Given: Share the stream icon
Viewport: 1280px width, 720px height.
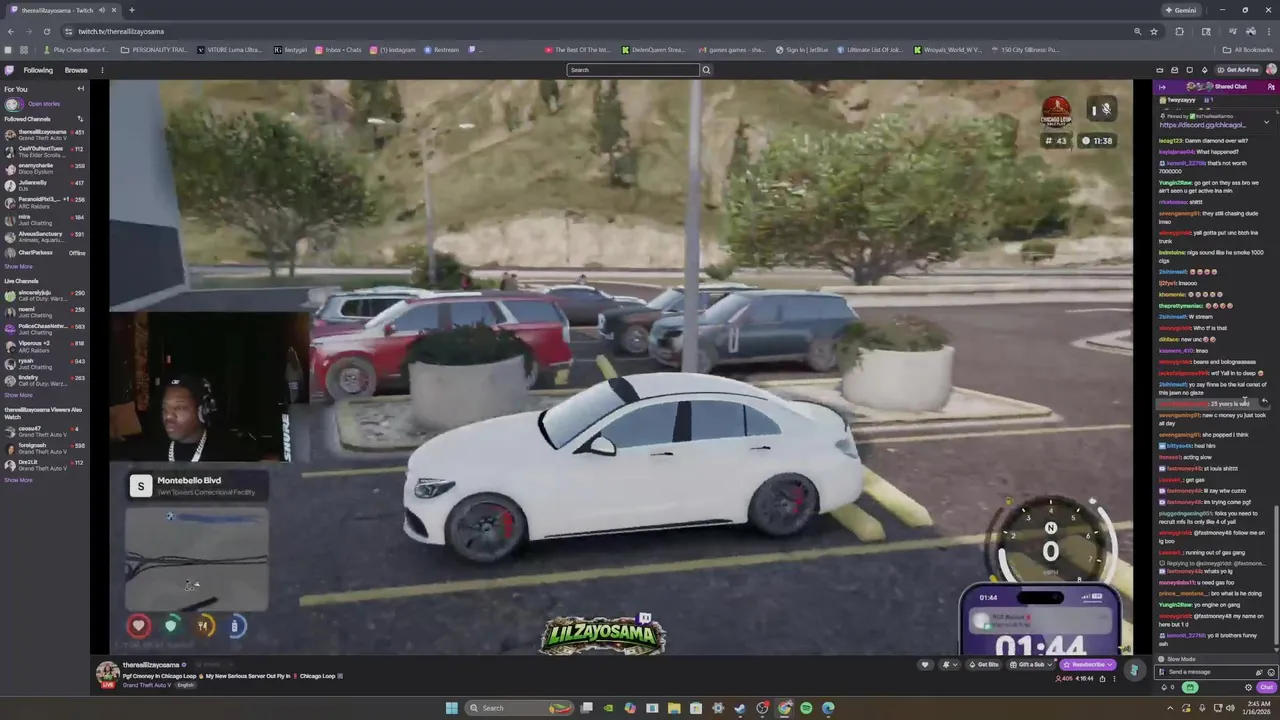Looking at the screenshot, I should coord(1103,679).
